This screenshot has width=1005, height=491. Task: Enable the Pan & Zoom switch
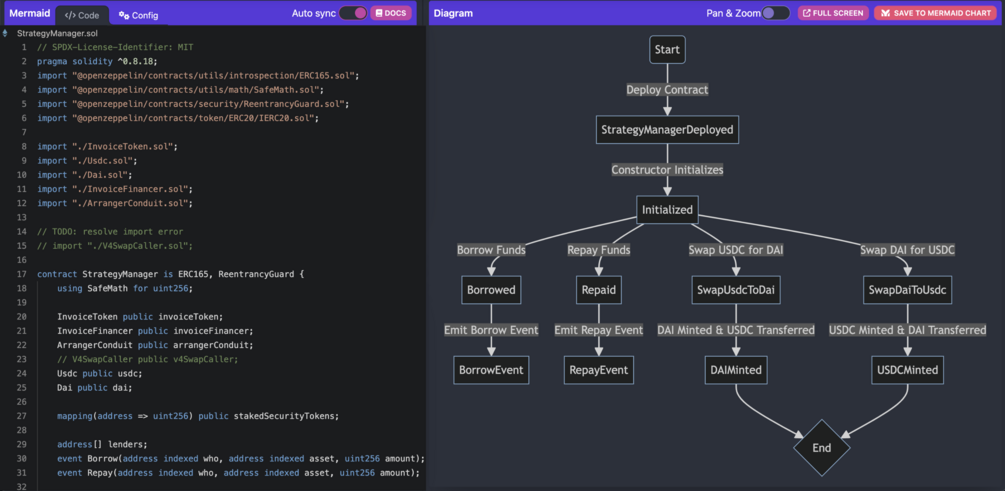(x=775, y=13)
